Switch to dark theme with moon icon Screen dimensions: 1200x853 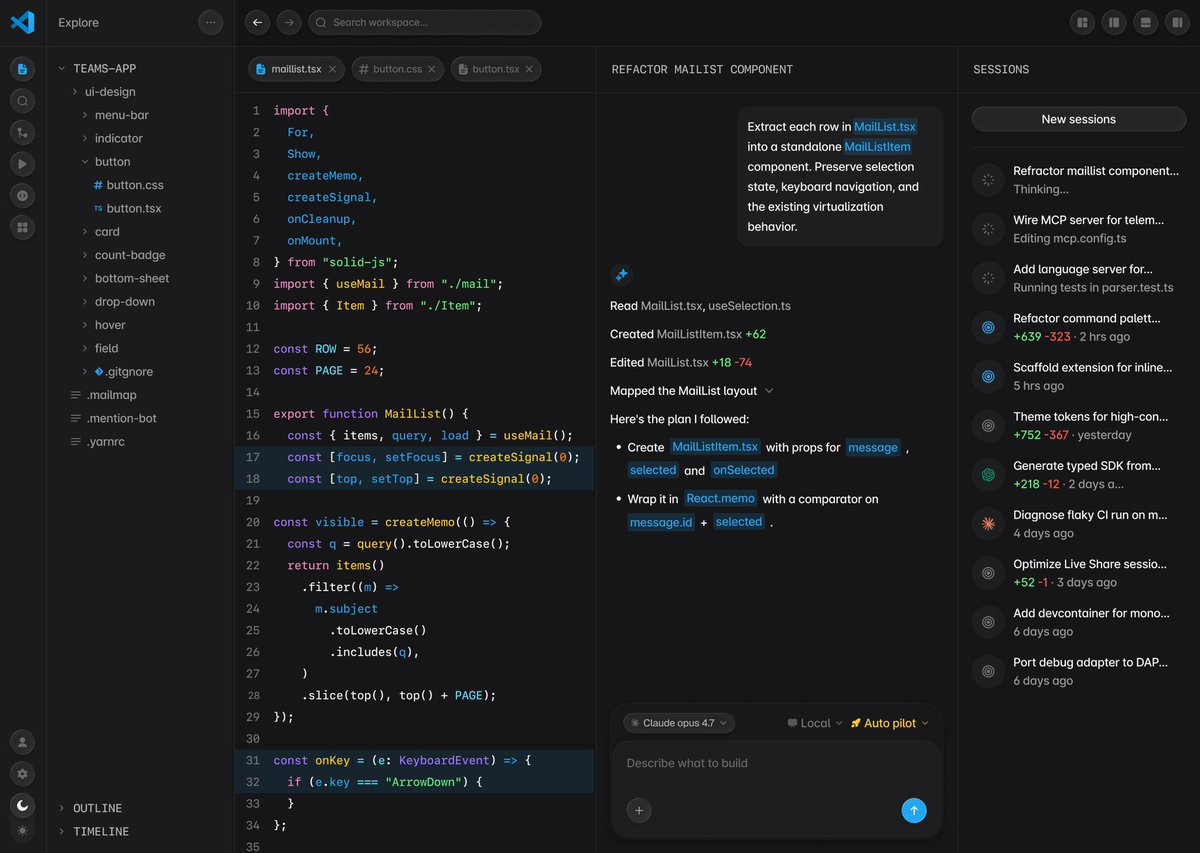tap(22, 805)
